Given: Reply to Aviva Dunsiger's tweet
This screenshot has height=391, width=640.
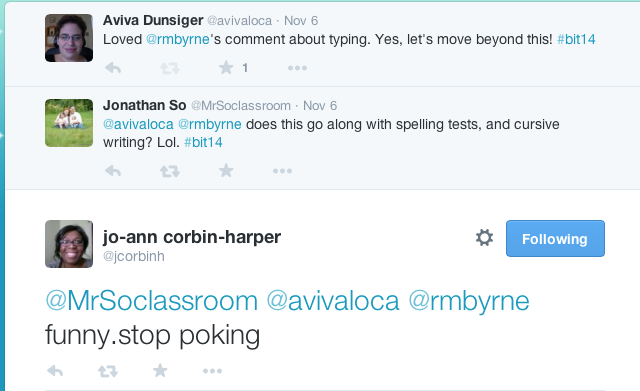Looking at the screenshot, I should coord(113,68).
